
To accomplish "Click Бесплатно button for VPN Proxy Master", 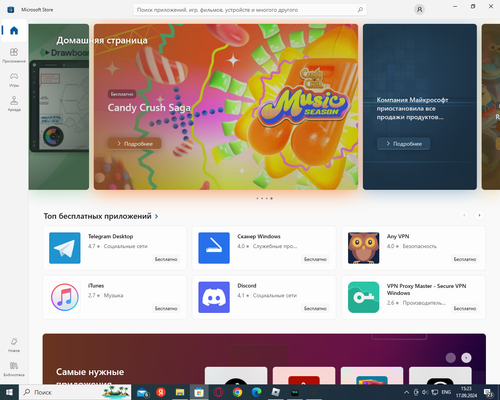I will tap(465, 308).
